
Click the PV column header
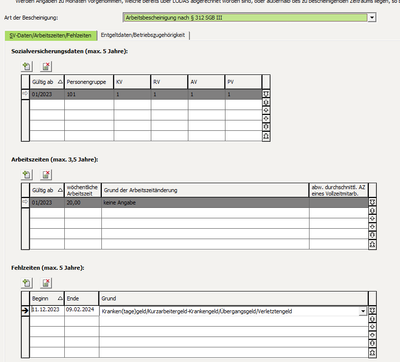[x=243, y=82]
